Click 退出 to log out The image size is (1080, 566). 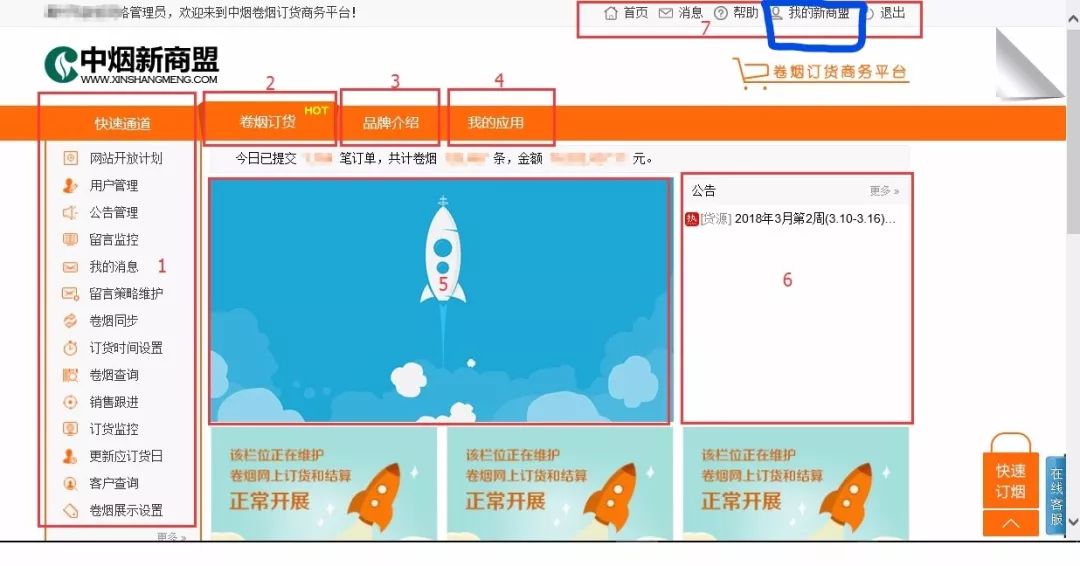893,13
